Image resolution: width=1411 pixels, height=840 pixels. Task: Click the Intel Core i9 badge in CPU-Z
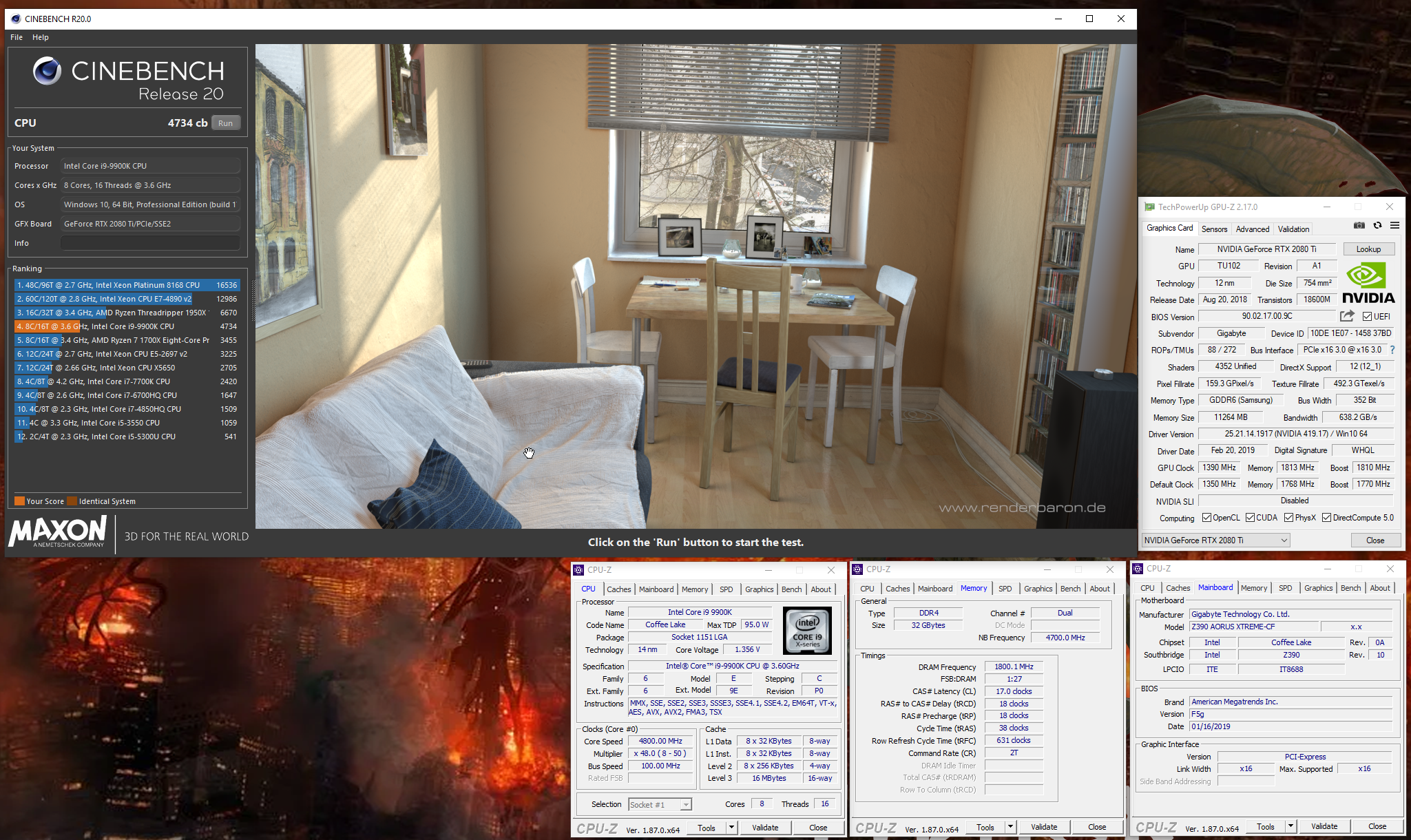[808, 631]
